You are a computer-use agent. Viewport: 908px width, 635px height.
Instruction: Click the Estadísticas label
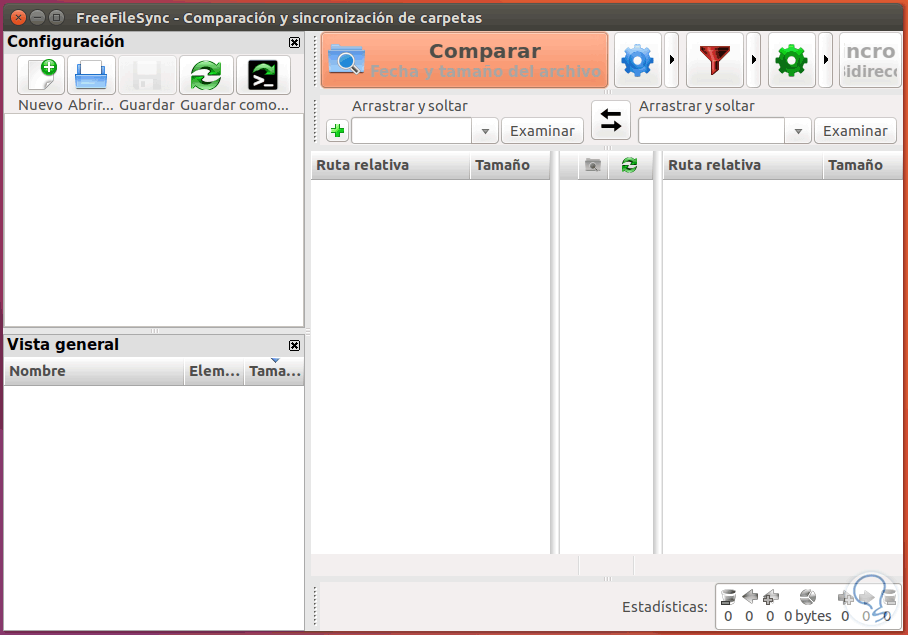coord(665,607)
